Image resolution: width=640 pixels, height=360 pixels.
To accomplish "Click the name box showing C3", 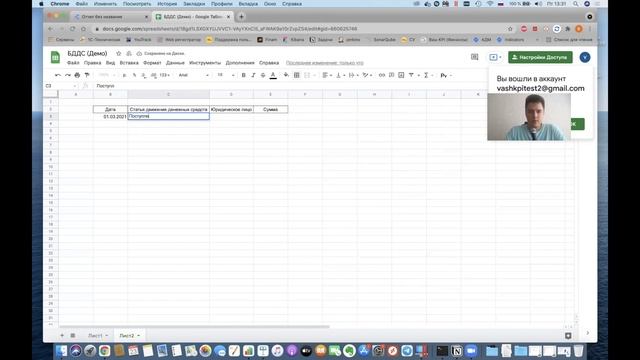I will (60, 86).
